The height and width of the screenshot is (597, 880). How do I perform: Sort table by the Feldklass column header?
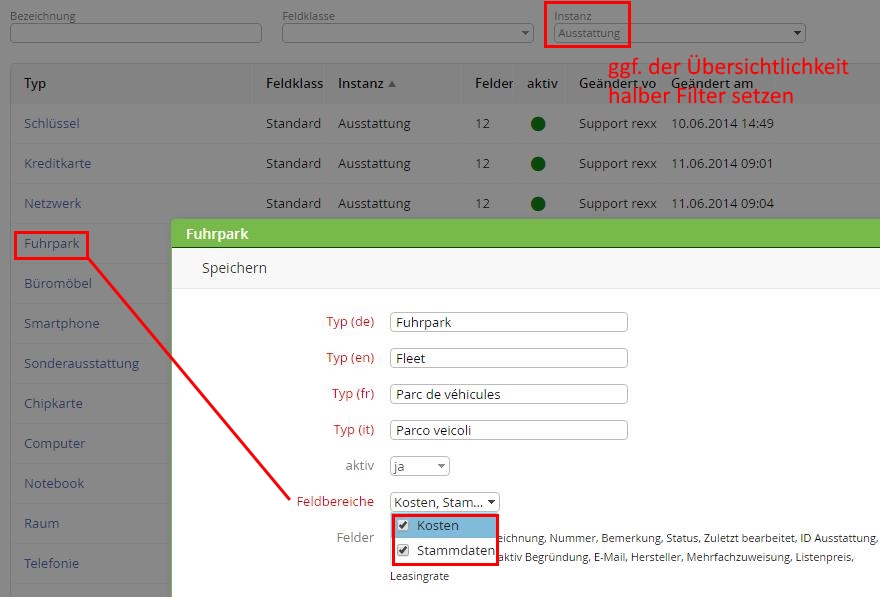[294, 84]
